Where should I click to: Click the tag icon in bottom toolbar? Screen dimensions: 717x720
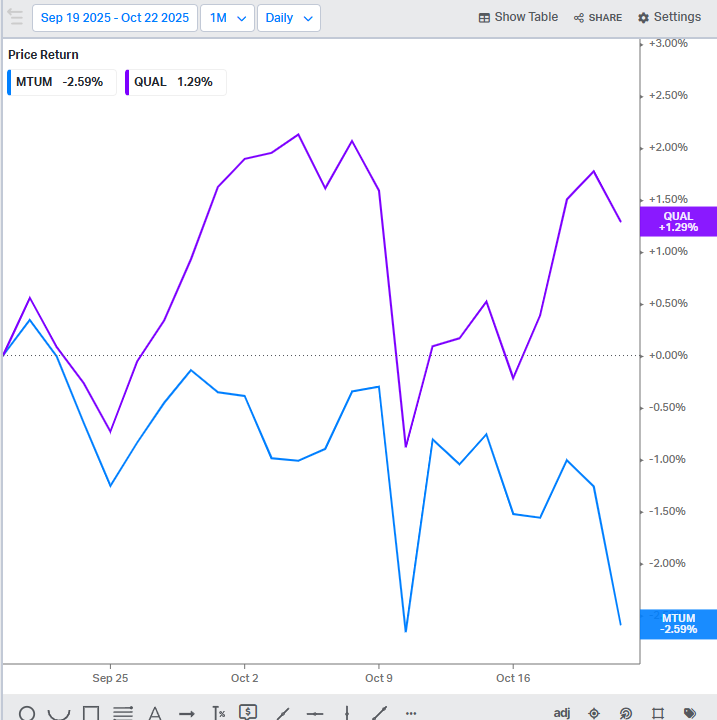coord(690,713)
